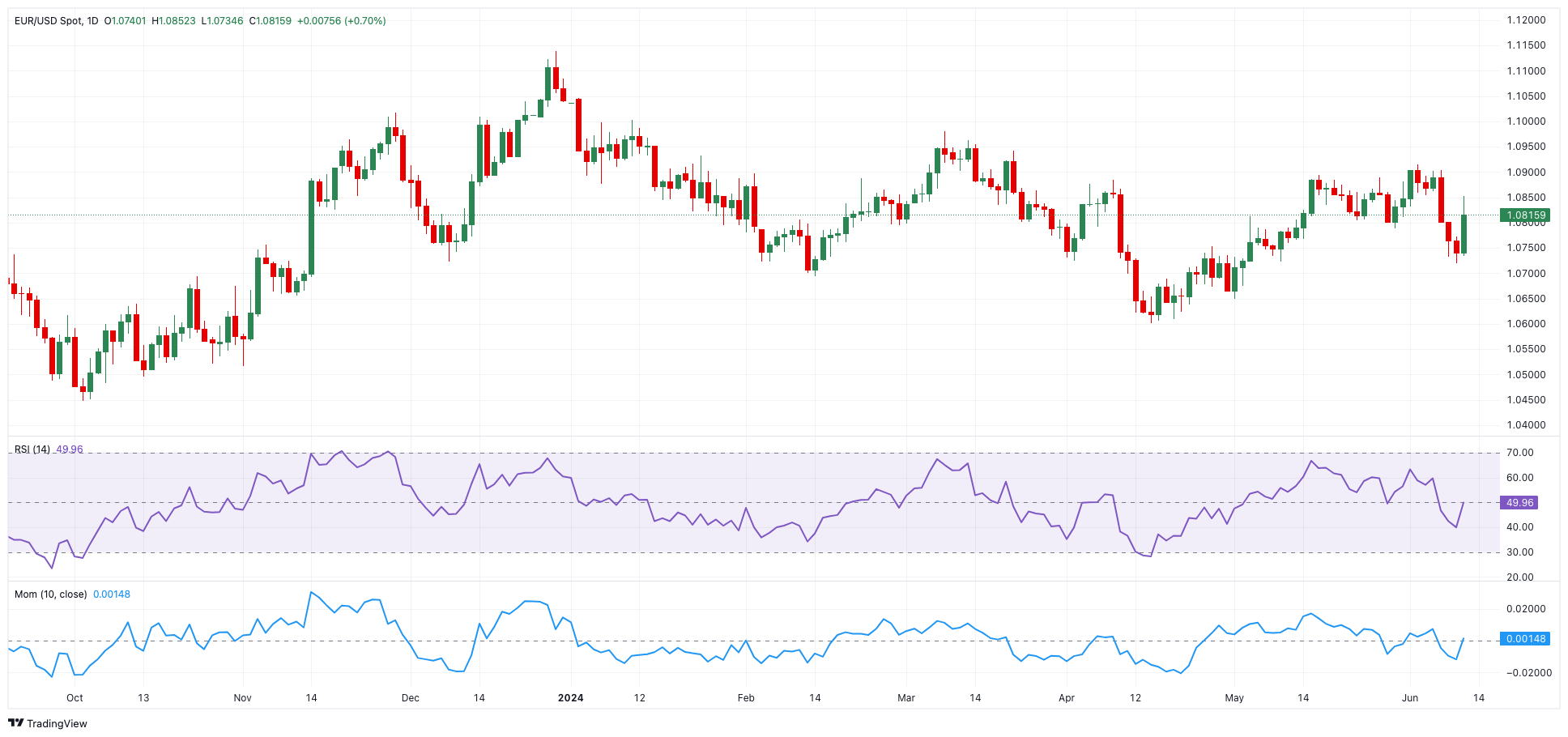Click the 2024 year label on time axis
Image resolution: width=1568 pixels, height=737 pixels.
570,698
